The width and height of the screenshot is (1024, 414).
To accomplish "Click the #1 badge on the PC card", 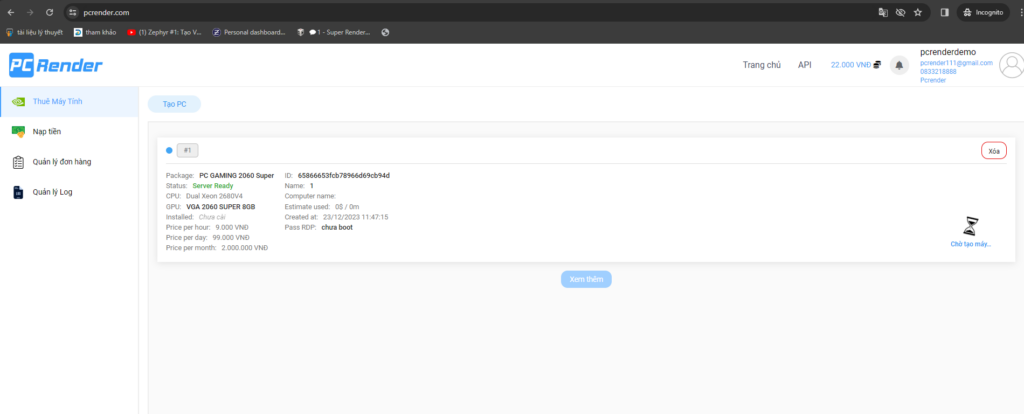I will [187, 151].
